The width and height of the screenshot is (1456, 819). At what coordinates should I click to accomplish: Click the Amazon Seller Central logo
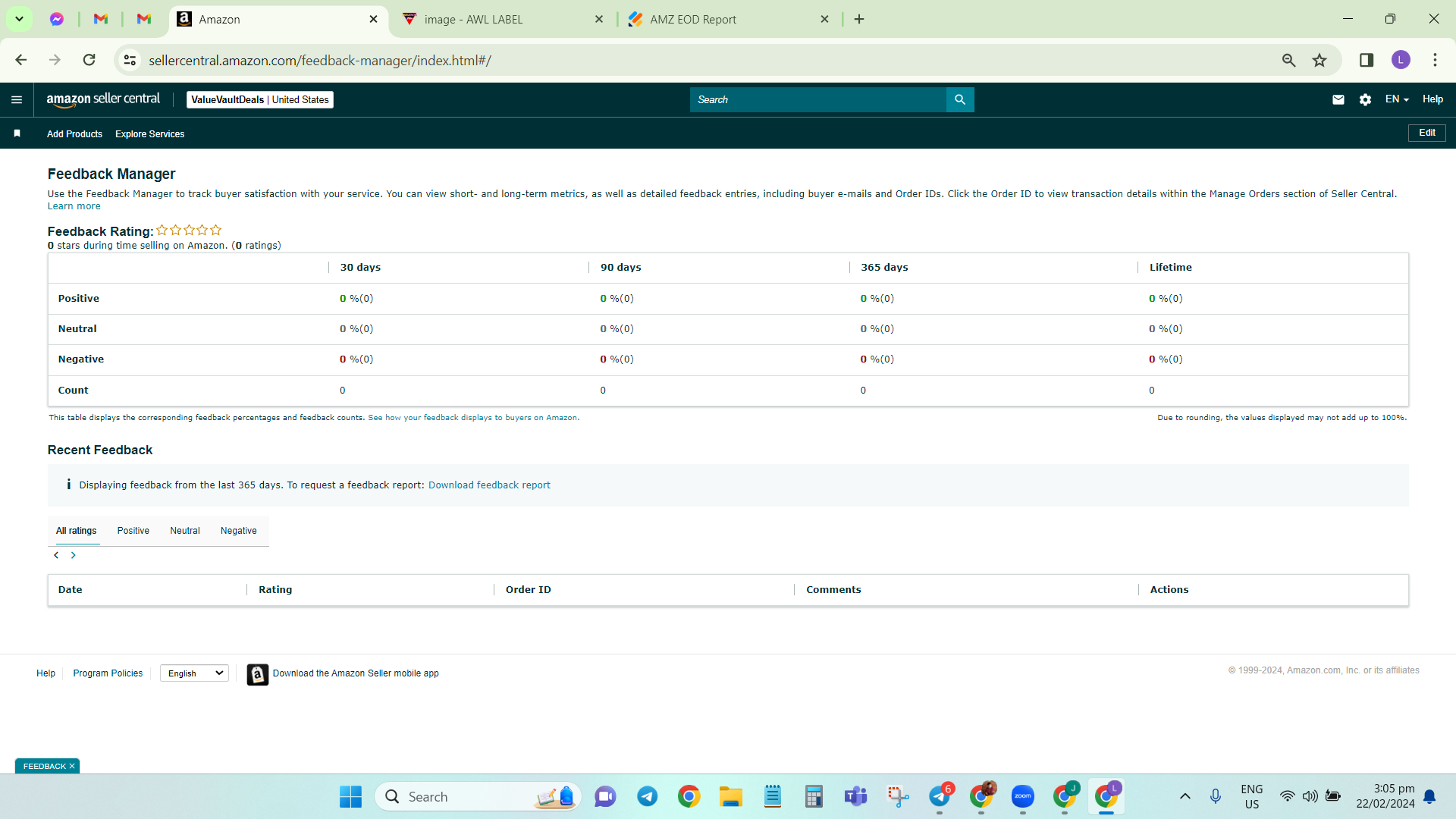point(103,99)
